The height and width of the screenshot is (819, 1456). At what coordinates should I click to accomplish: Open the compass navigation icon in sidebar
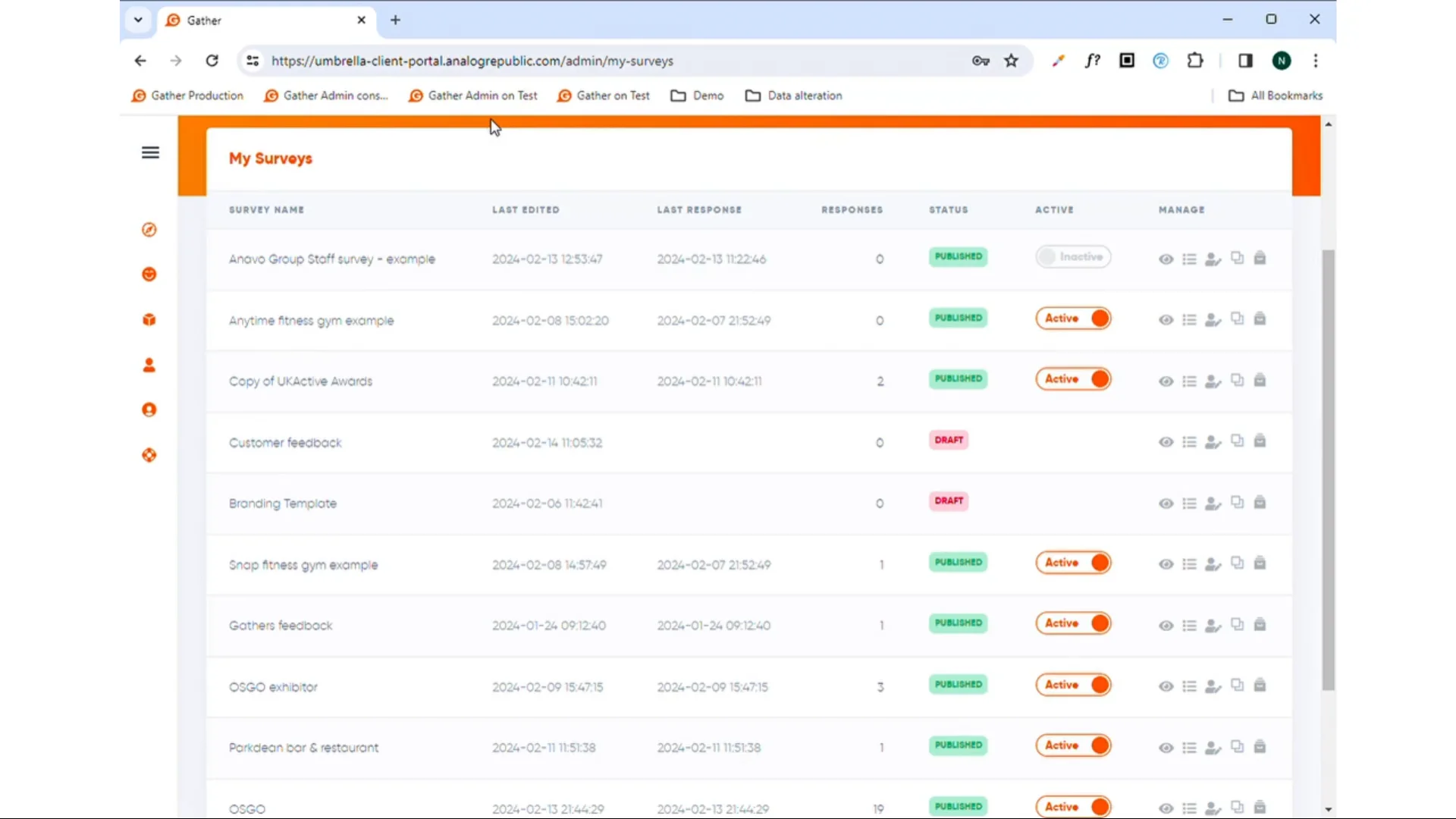149,229
